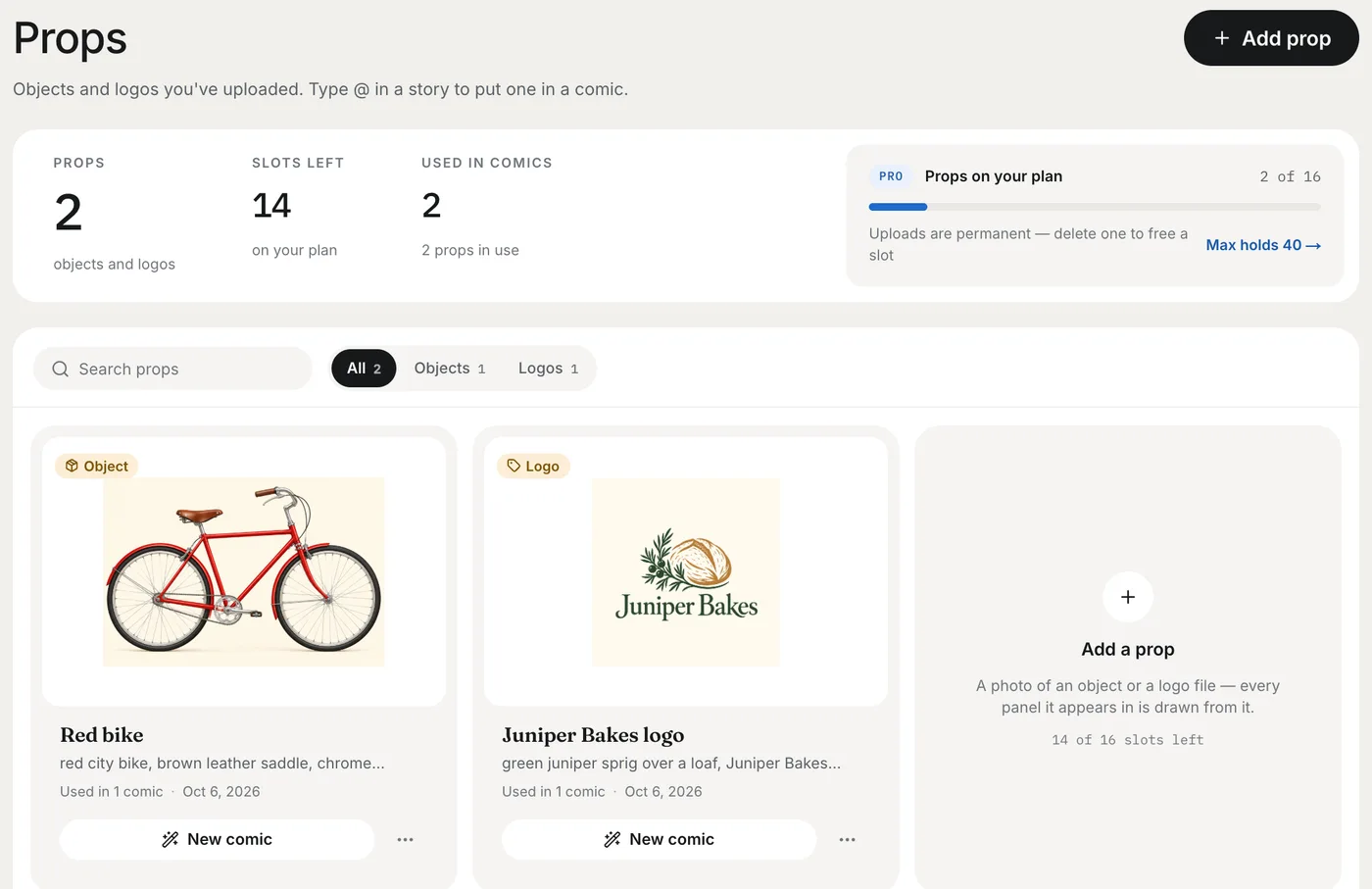Click the plus icon in Add a prop card
The image size is (1372, 889).
tap(1128, 597)
